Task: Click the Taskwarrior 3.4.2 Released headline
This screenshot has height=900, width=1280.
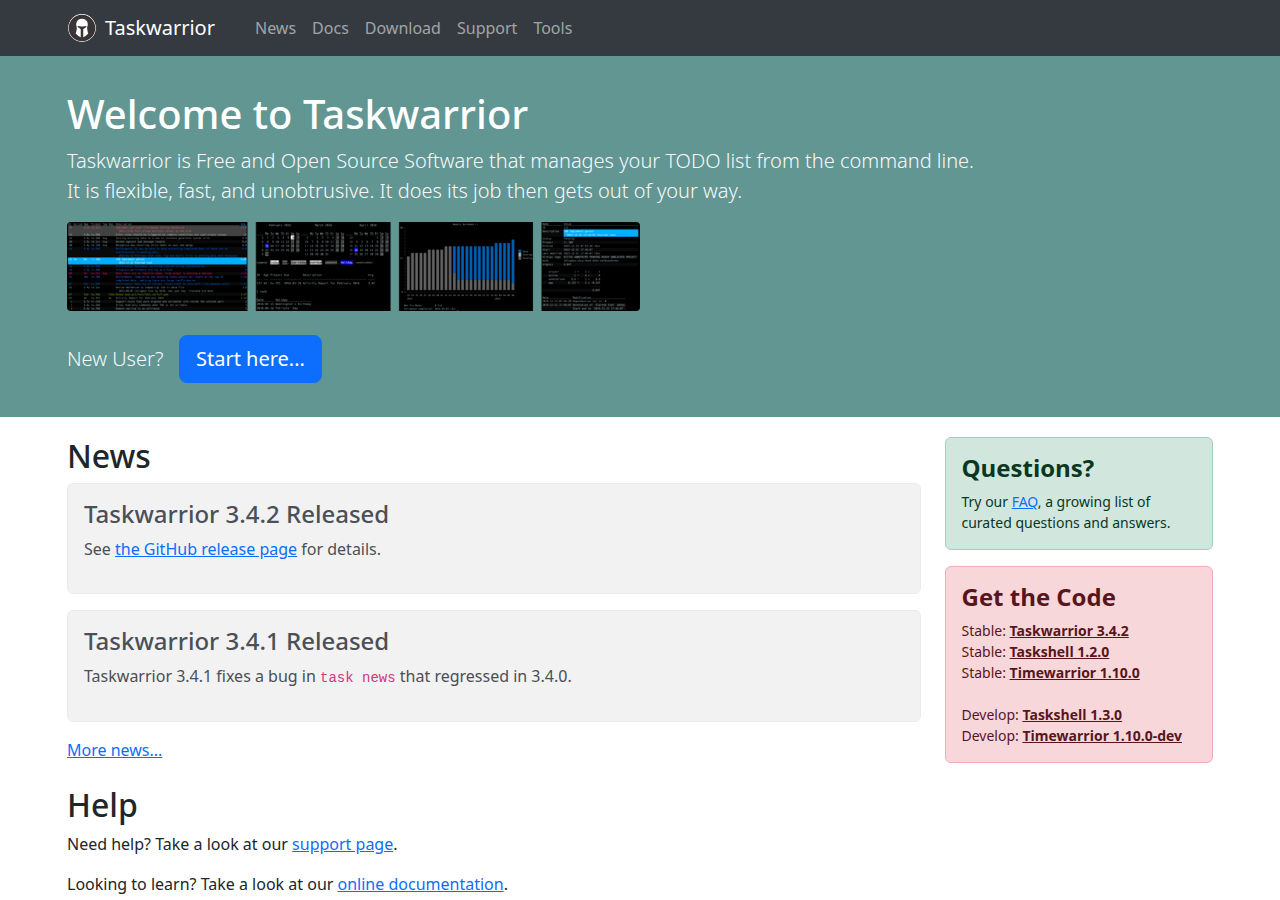Action: coord(236,514)
